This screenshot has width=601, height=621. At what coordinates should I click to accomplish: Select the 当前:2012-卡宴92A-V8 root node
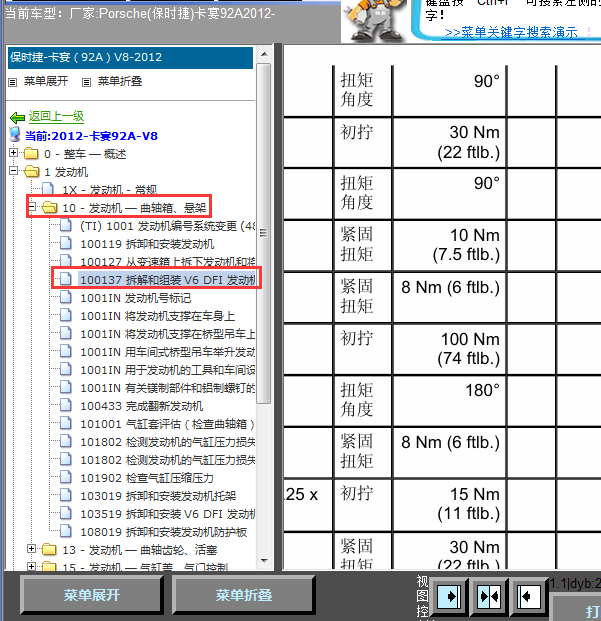coord(91,136)
